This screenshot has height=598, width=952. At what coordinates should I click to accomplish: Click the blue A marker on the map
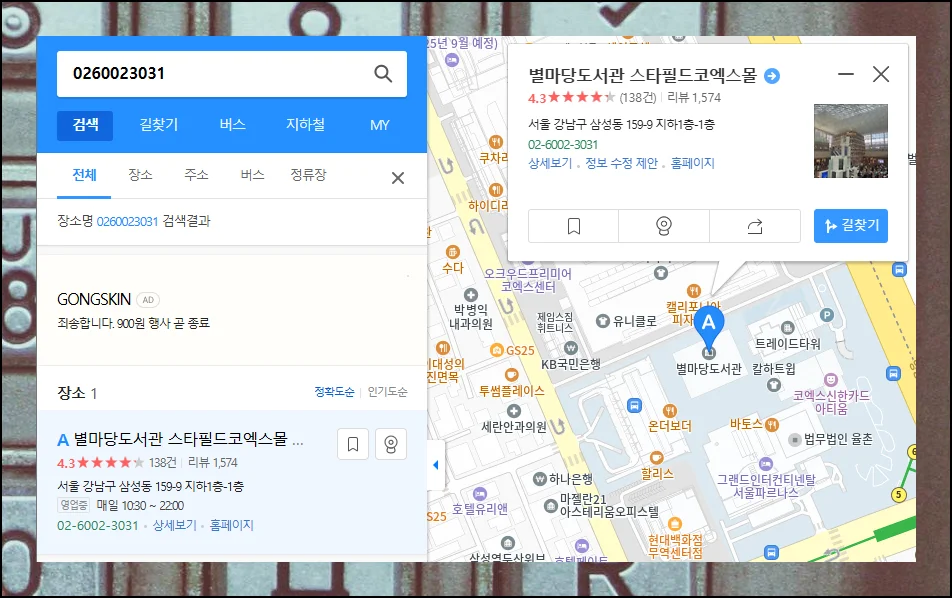(708, 323)
